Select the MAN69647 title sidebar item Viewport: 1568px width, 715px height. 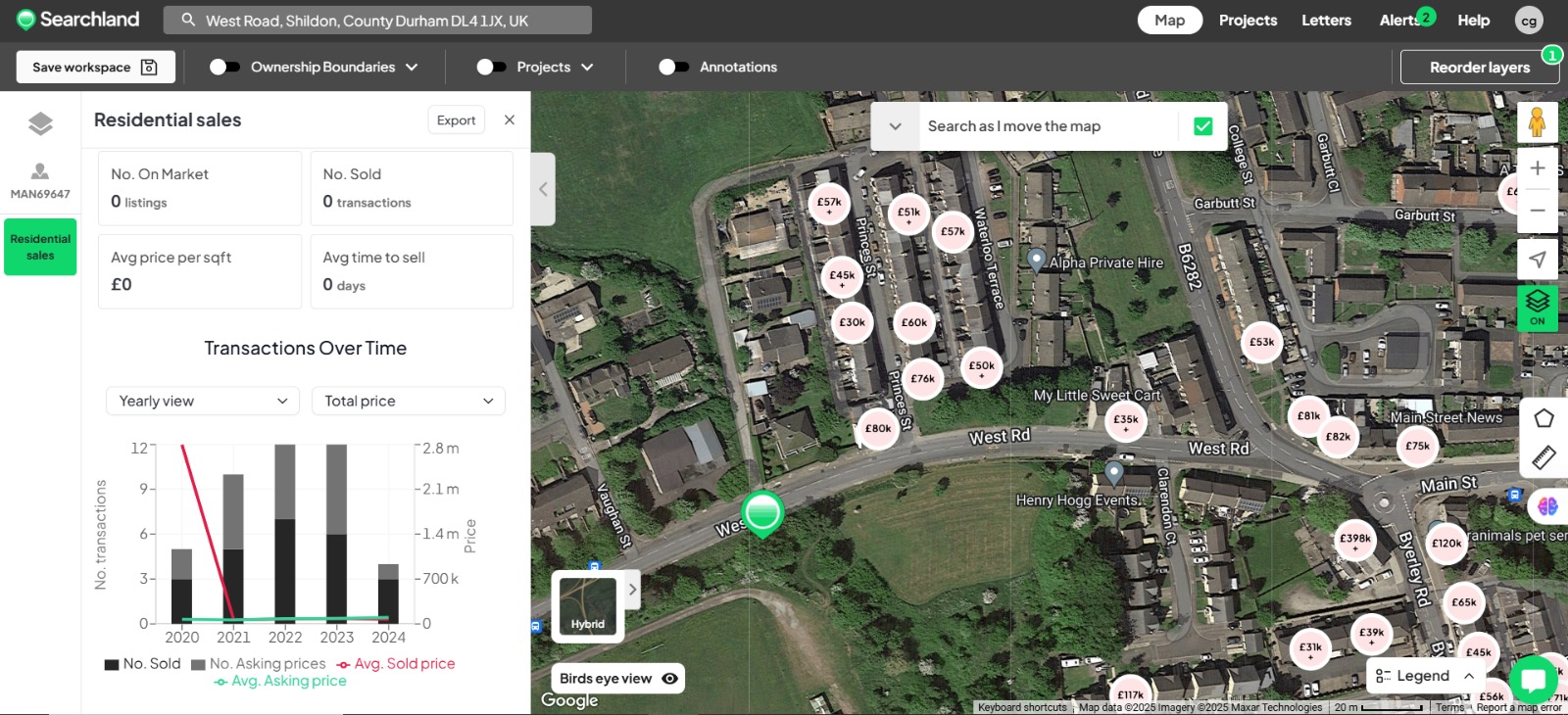click(x=40, y=182)
